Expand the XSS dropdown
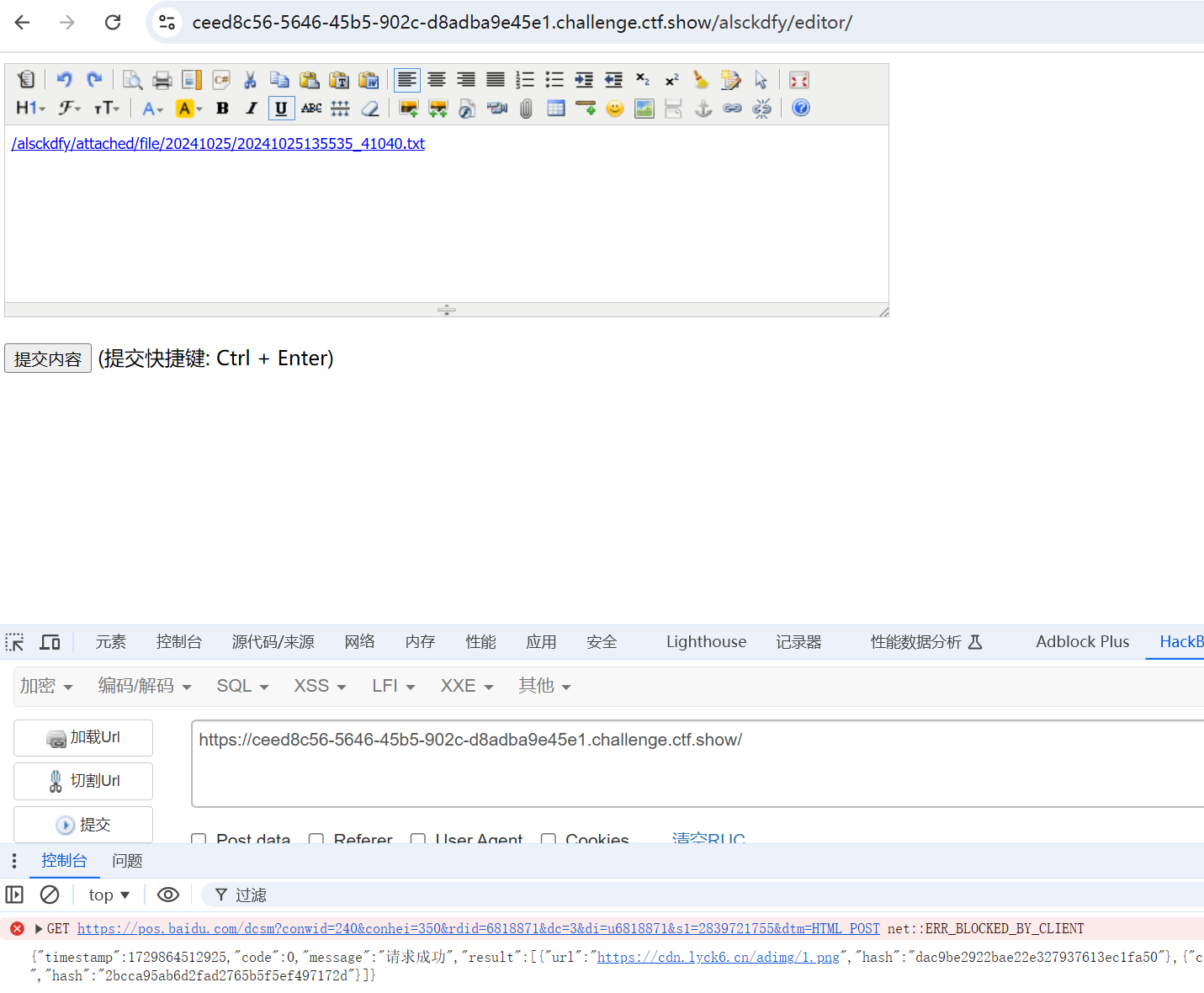 (x=320, y=686)
